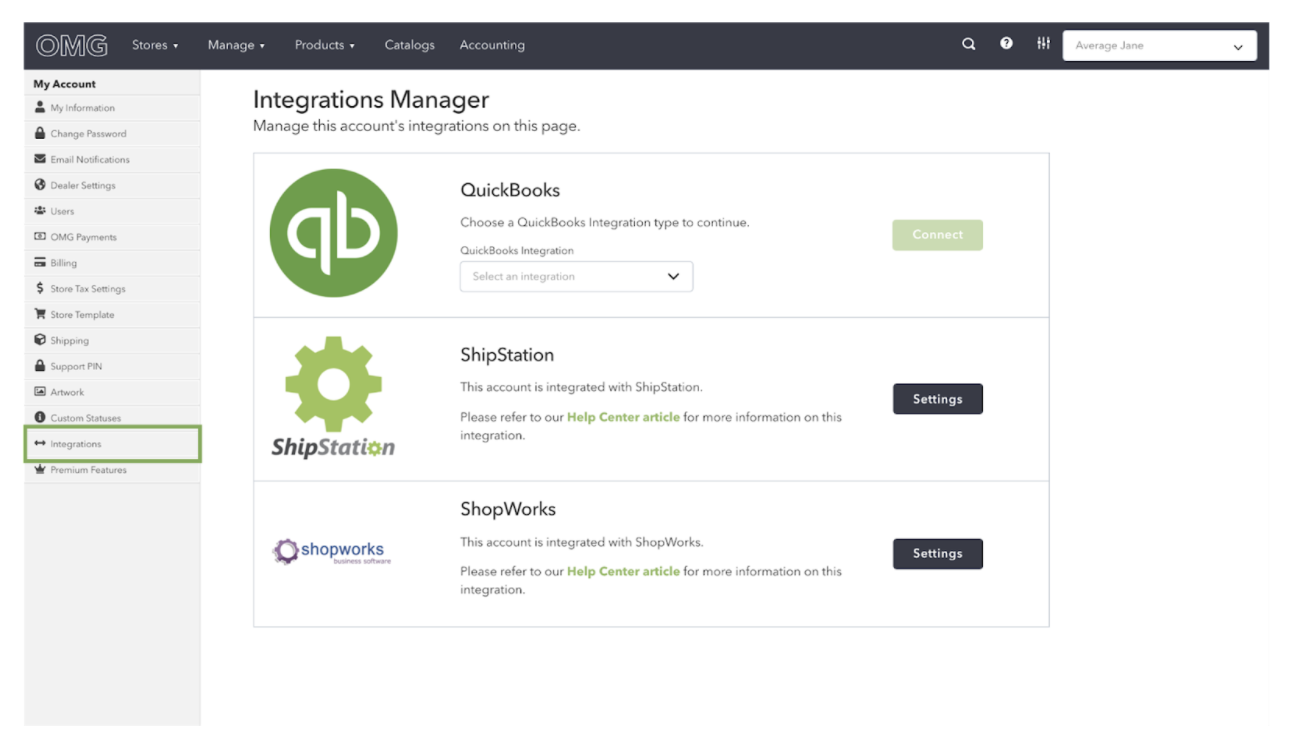
Task: Click the ShopWorks logo
Action: click(332, 552)
